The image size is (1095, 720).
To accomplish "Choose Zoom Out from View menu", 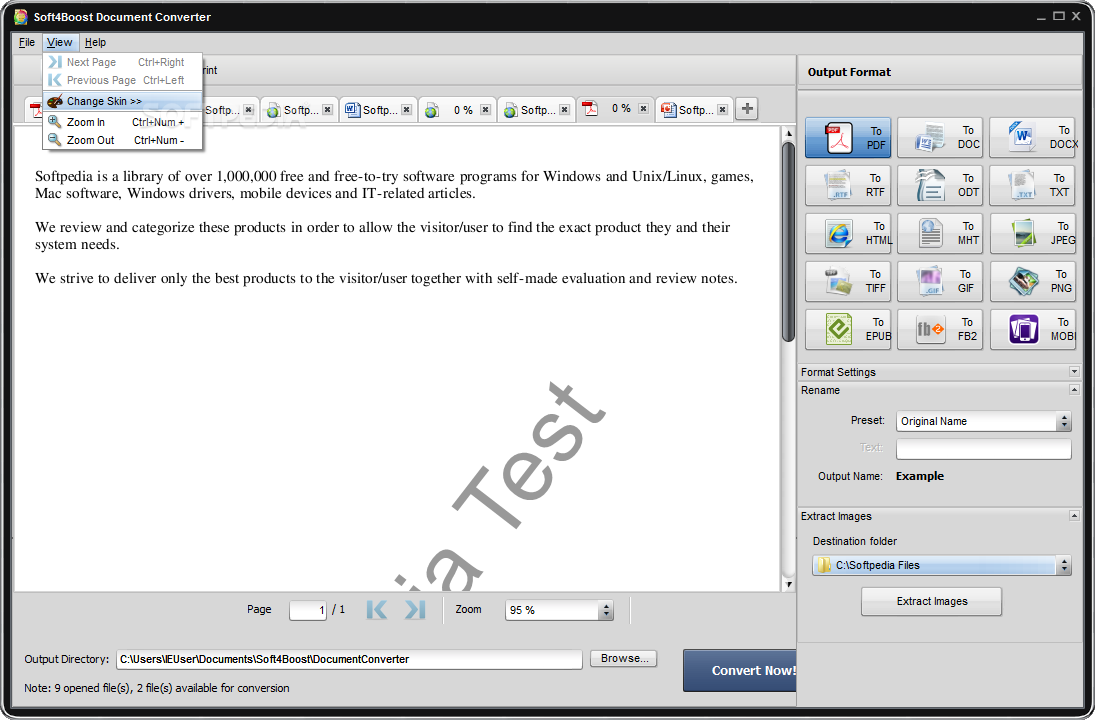I will pyautogui.click(x=123, y=140).
